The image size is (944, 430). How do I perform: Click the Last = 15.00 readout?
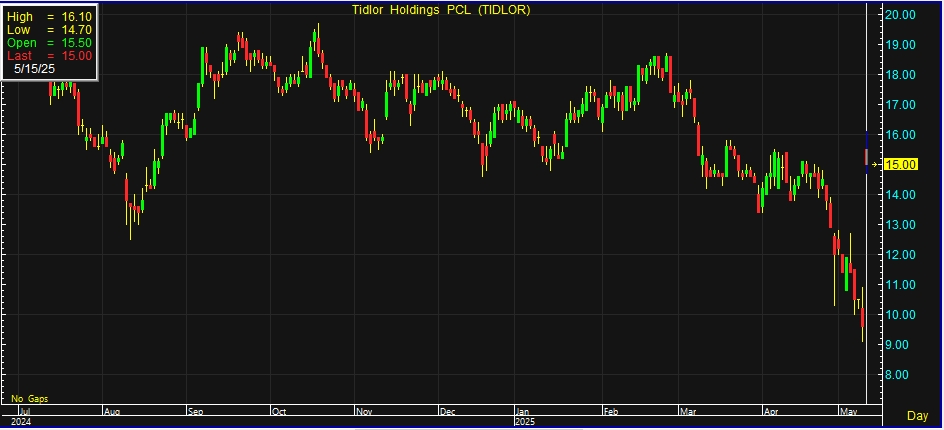point(49,55)
